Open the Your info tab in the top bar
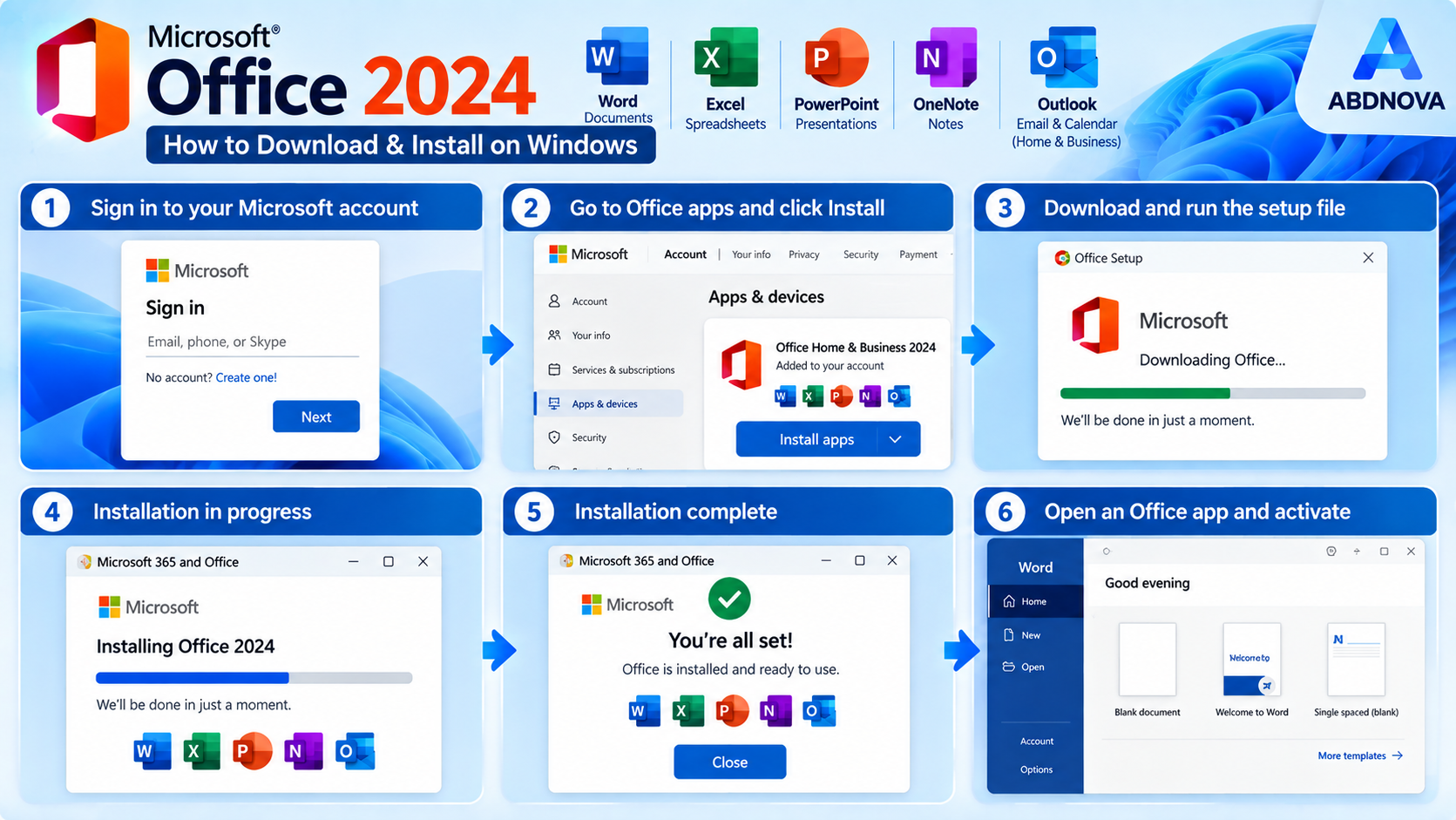 751,254
